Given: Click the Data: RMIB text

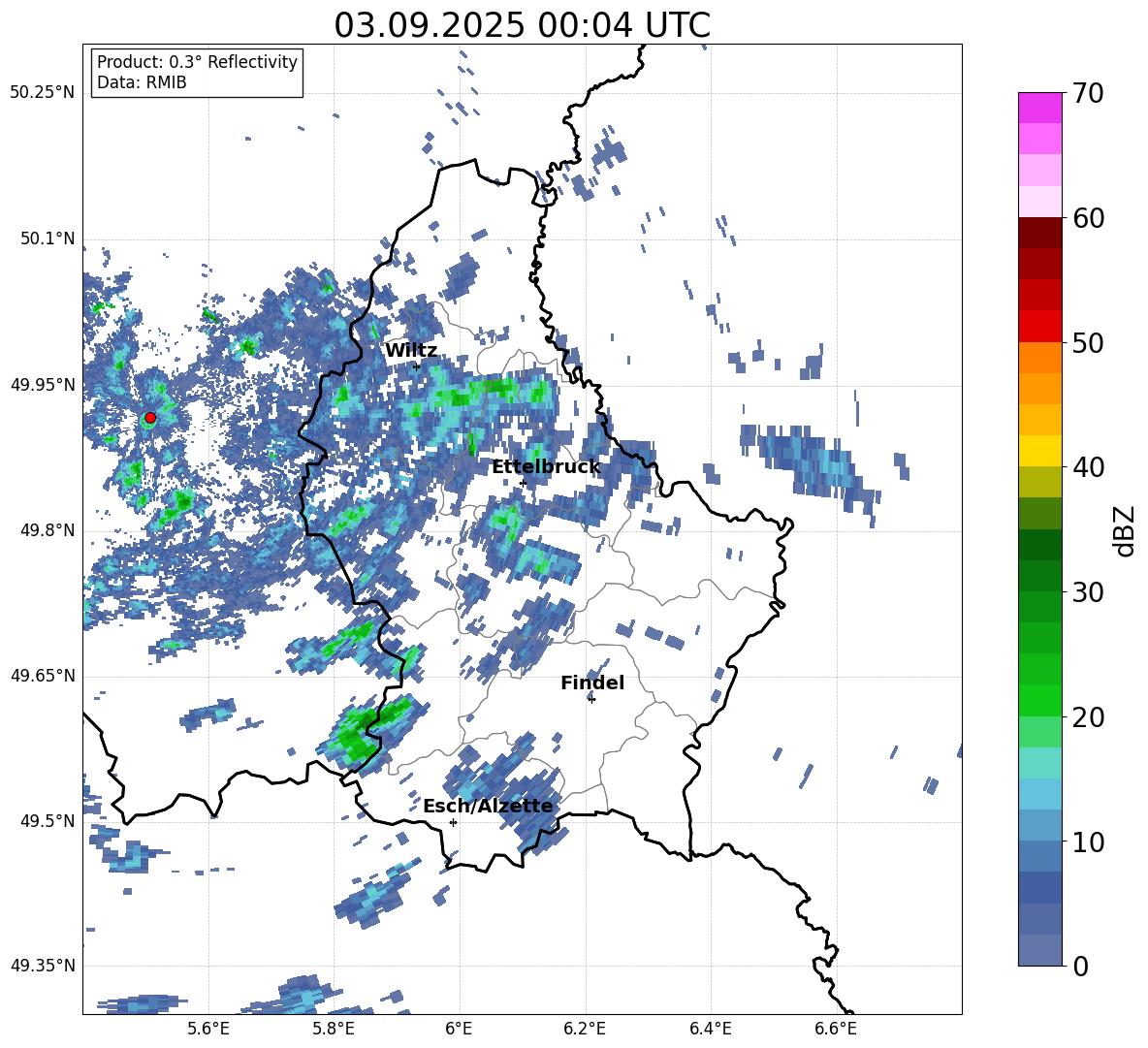Looking at the screenshot, I should pyautogui.click(x=142, y=82).
